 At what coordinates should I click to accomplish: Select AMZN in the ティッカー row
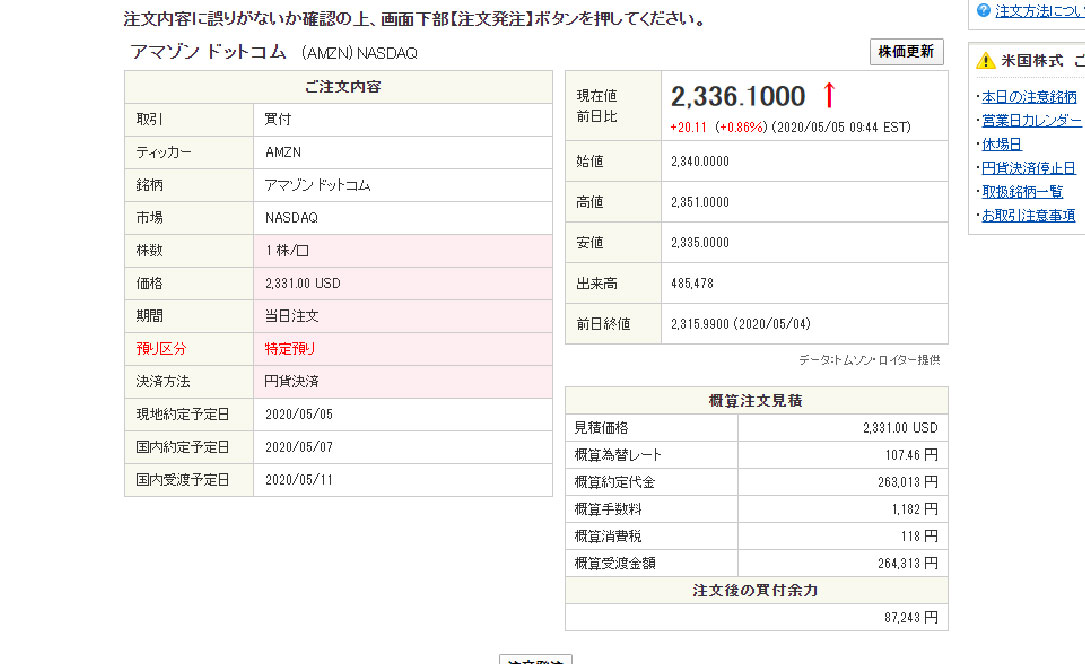(283, 152)
